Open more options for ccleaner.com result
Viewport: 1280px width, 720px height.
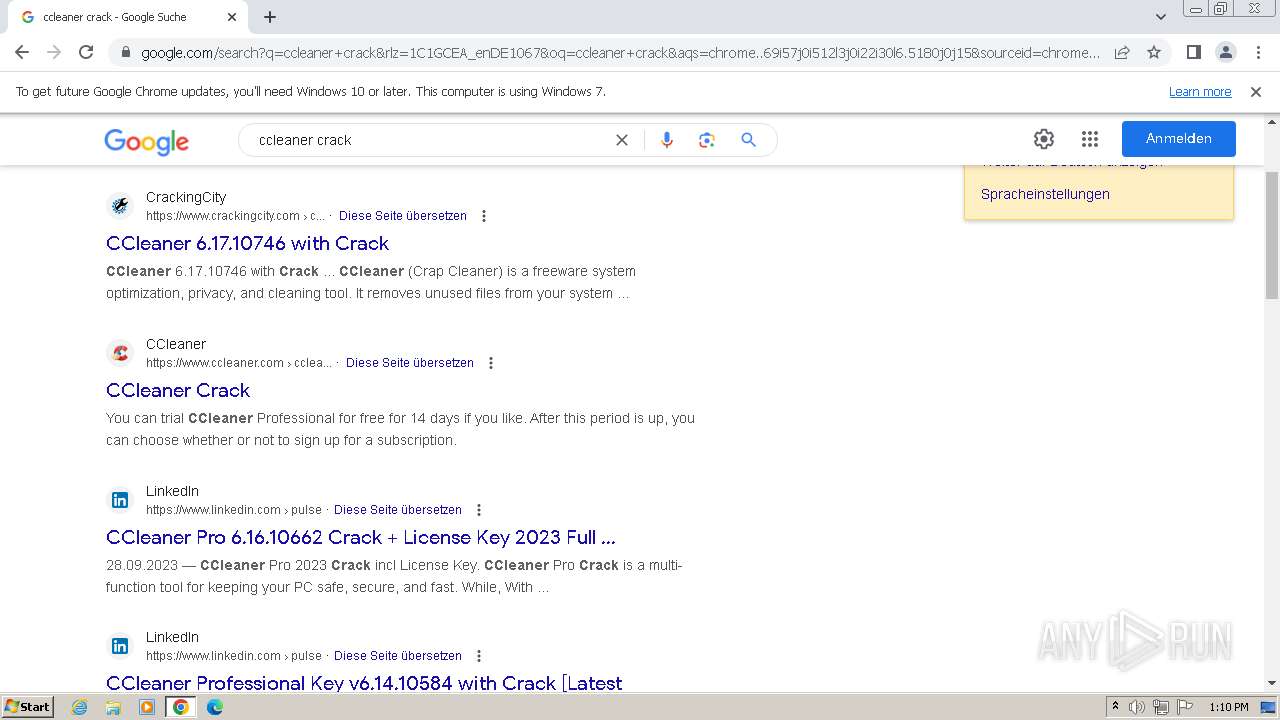coord(491,363)
